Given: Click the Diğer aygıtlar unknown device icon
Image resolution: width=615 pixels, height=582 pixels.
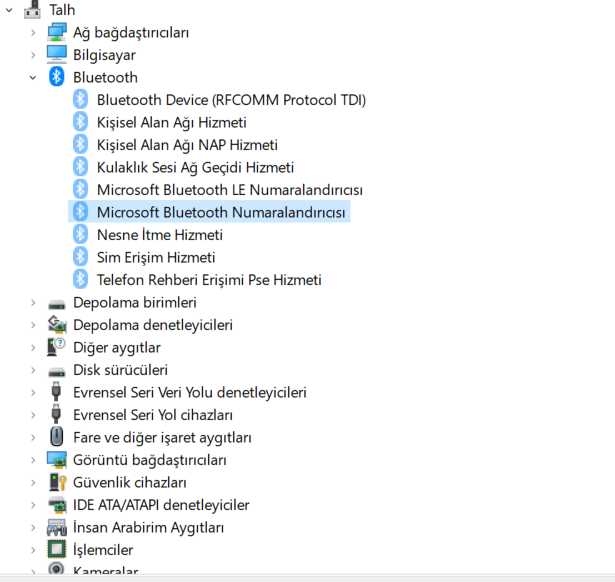Looking at the screenshot, I should point(56,347).
